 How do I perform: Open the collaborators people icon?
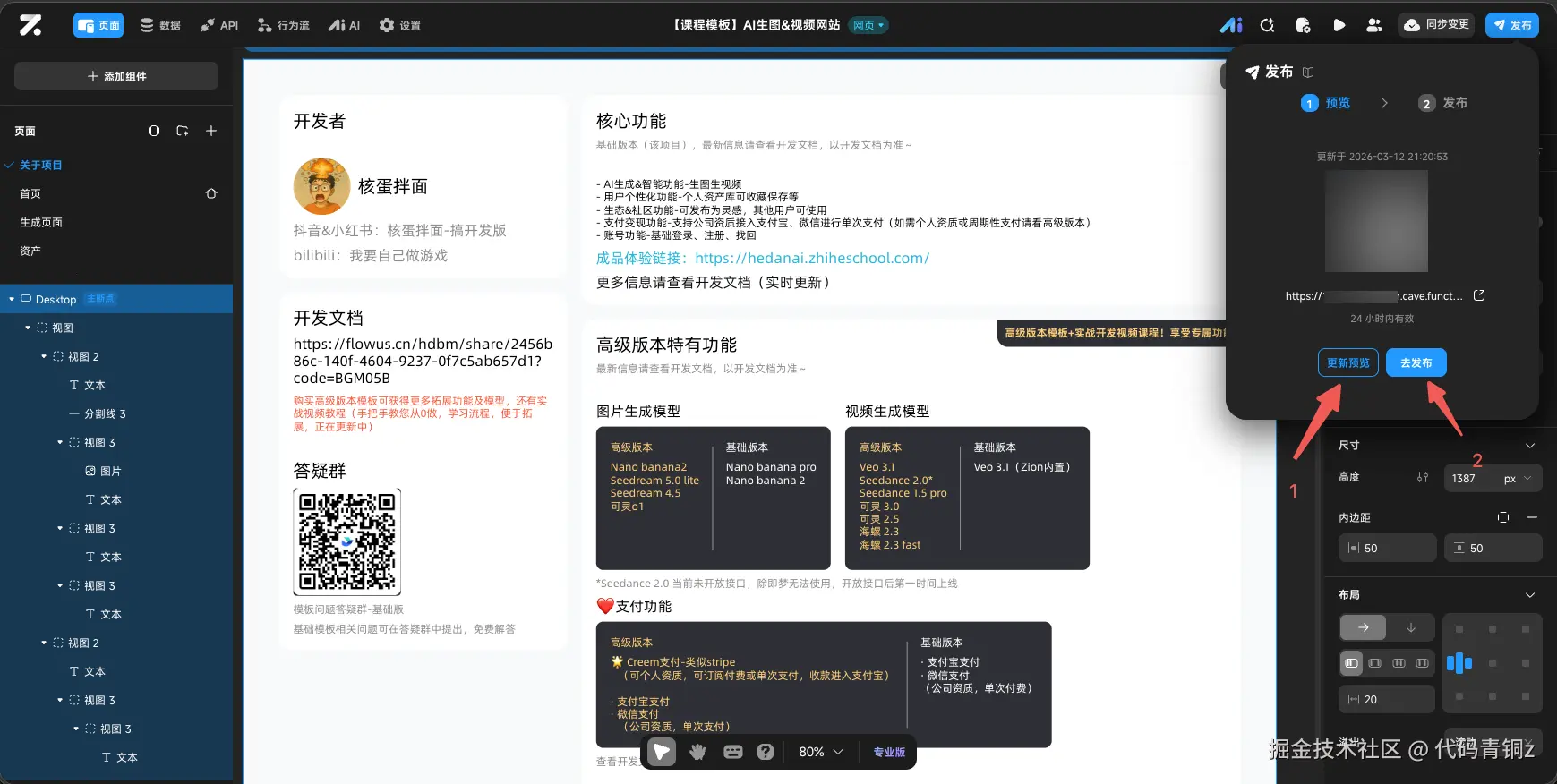click(x=1374, y=25)
